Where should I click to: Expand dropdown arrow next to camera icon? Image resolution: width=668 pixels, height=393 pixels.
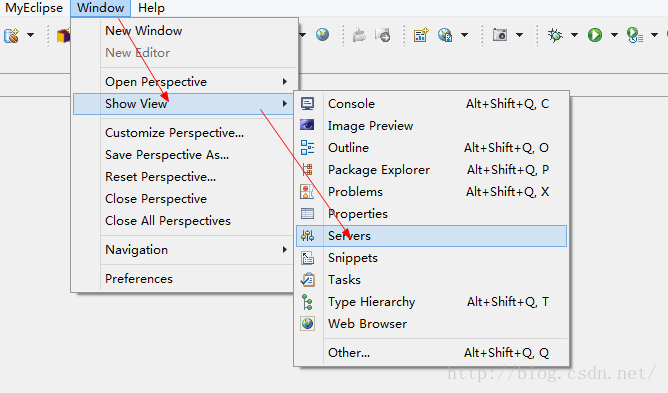point(519,35)
